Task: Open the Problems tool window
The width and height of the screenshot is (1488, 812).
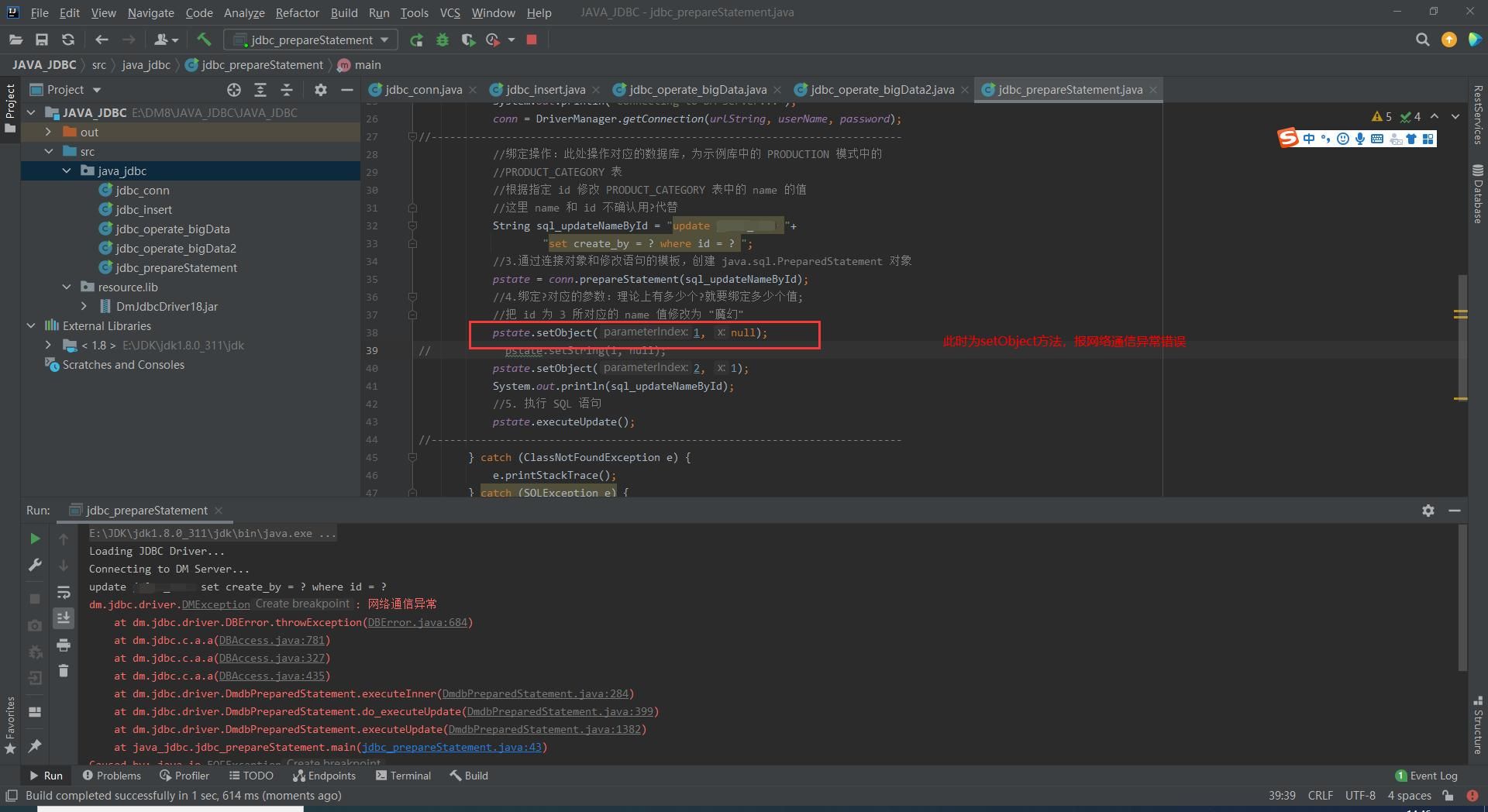Action: point(112,776)
